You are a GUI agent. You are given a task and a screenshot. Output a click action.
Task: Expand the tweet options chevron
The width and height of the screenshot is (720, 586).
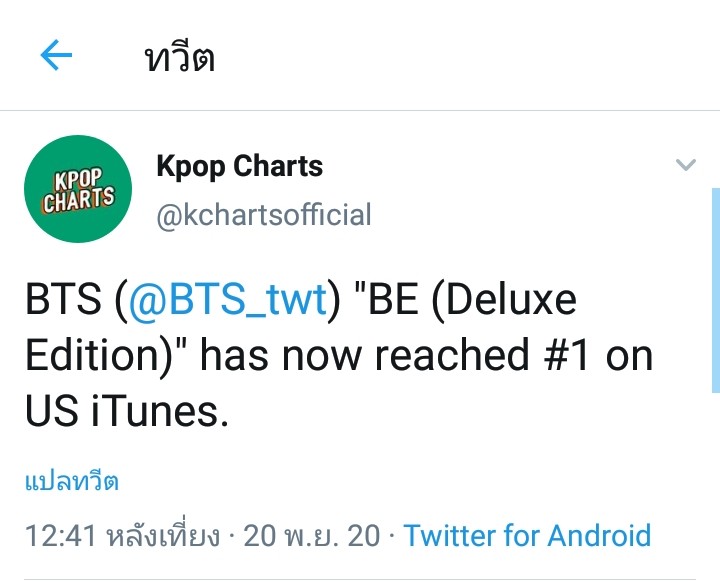[685, 166]
